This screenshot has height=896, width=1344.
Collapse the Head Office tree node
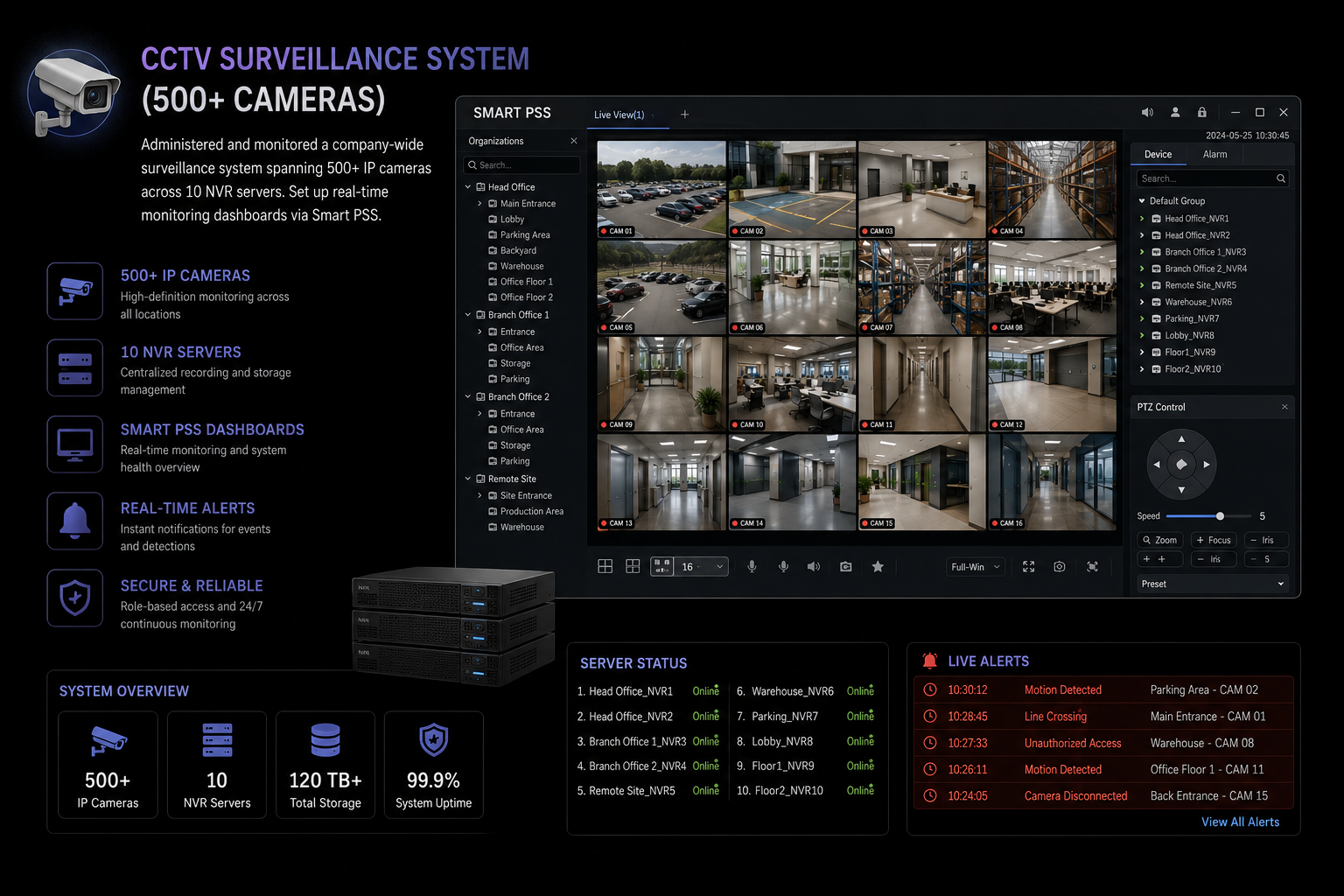pyautogui.click(x=468, y=187)
